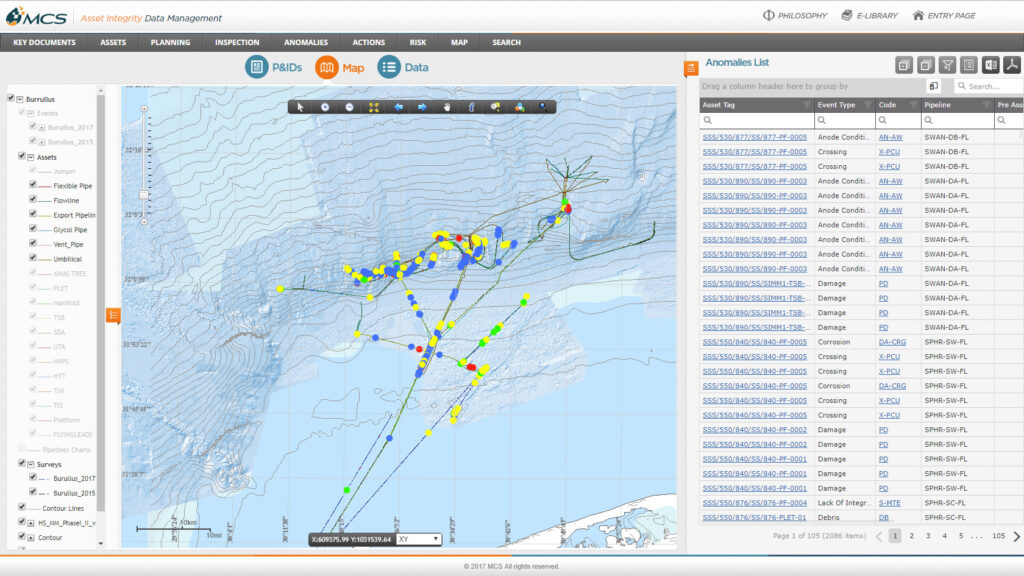This screenshot has width=1024, height=576.
Task: Switch to the Data view tab
Action: (x=403, y=67)
